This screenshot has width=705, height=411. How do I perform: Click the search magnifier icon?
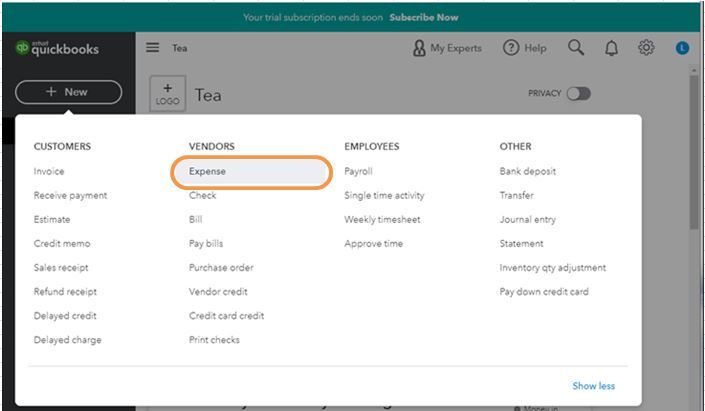click(x=576, y=47)
